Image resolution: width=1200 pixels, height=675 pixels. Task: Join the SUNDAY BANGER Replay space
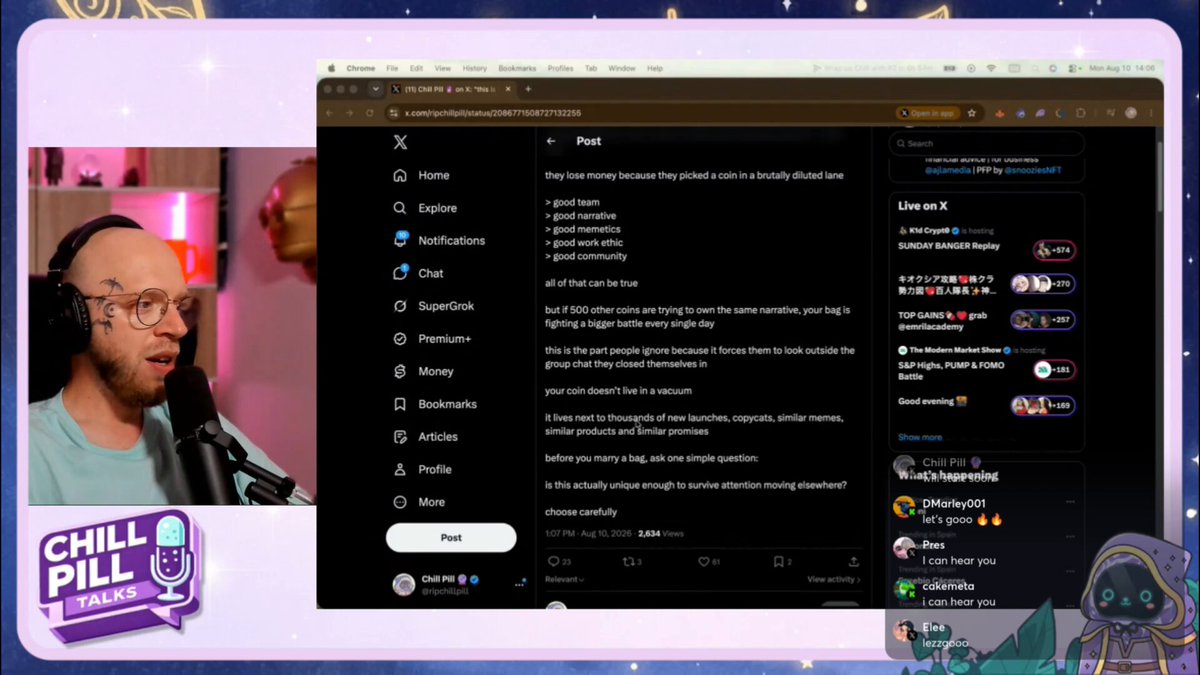pos(1055,250)
